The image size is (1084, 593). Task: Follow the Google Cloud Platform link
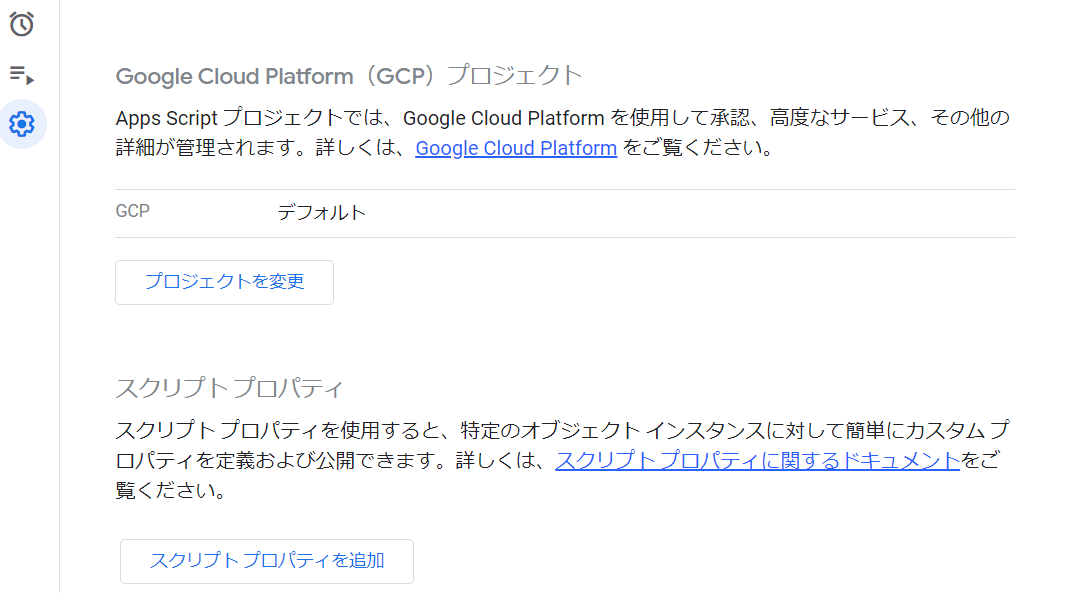(x=516, y=148)
